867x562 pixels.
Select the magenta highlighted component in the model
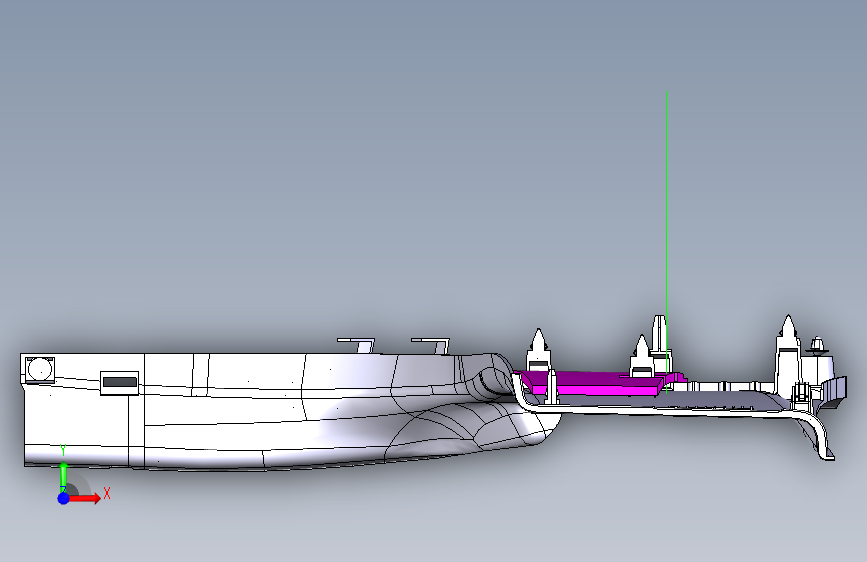(x=599, y=383)
